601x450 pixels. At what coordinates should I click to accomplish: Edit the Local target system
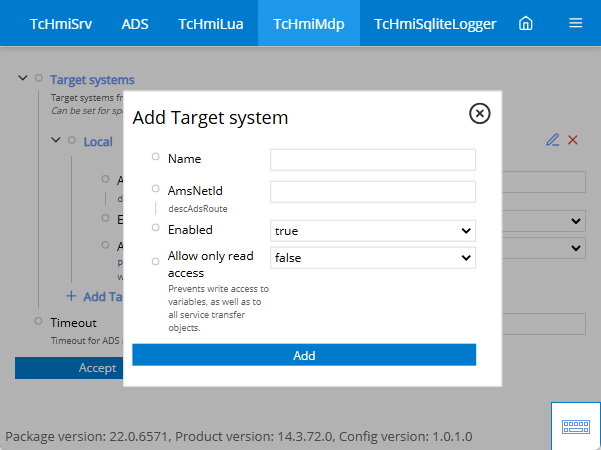(552, 140)
